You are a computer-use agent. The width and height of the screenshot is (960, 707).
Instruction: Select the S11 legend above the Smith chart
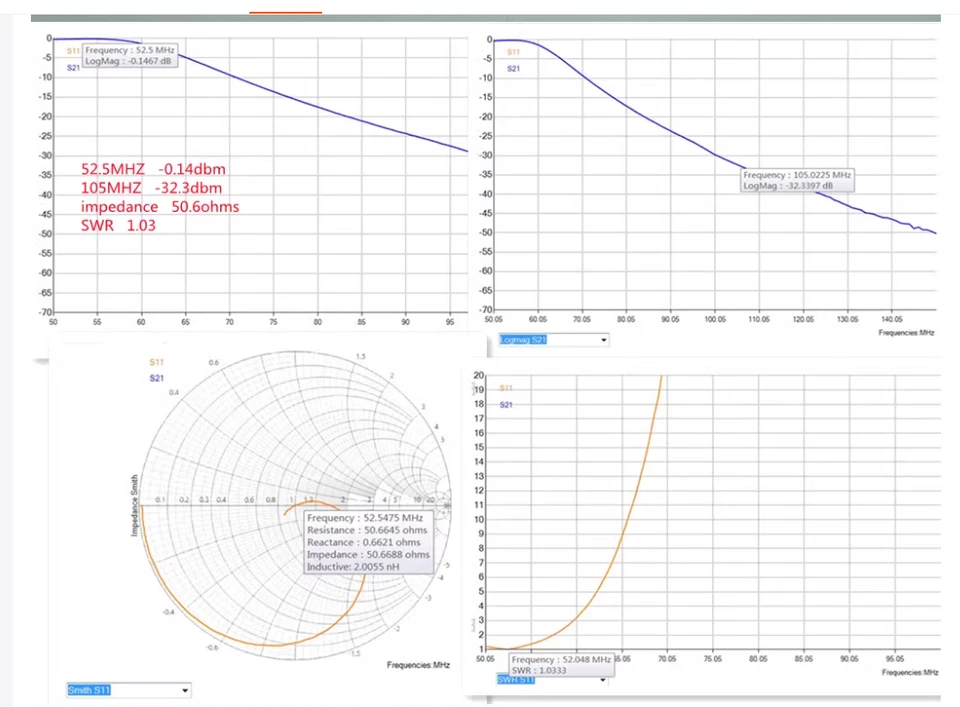point(156,362)
